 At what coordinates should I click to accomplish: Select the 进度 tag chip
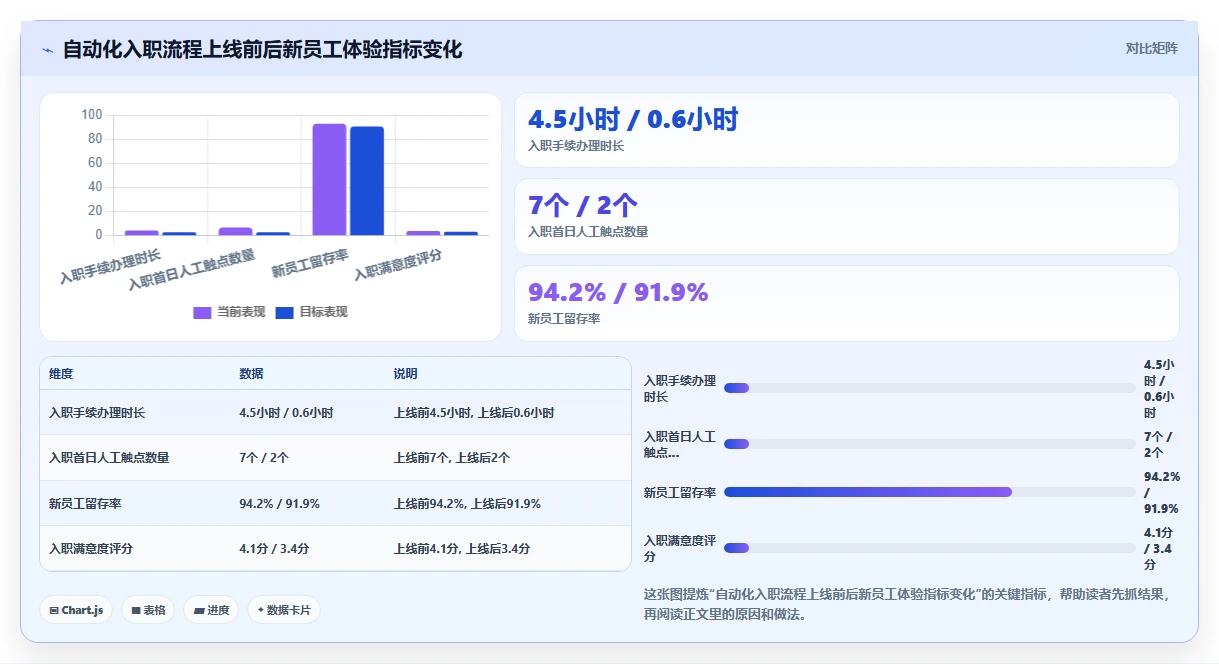pyautogui.click(x=211, y=610)
